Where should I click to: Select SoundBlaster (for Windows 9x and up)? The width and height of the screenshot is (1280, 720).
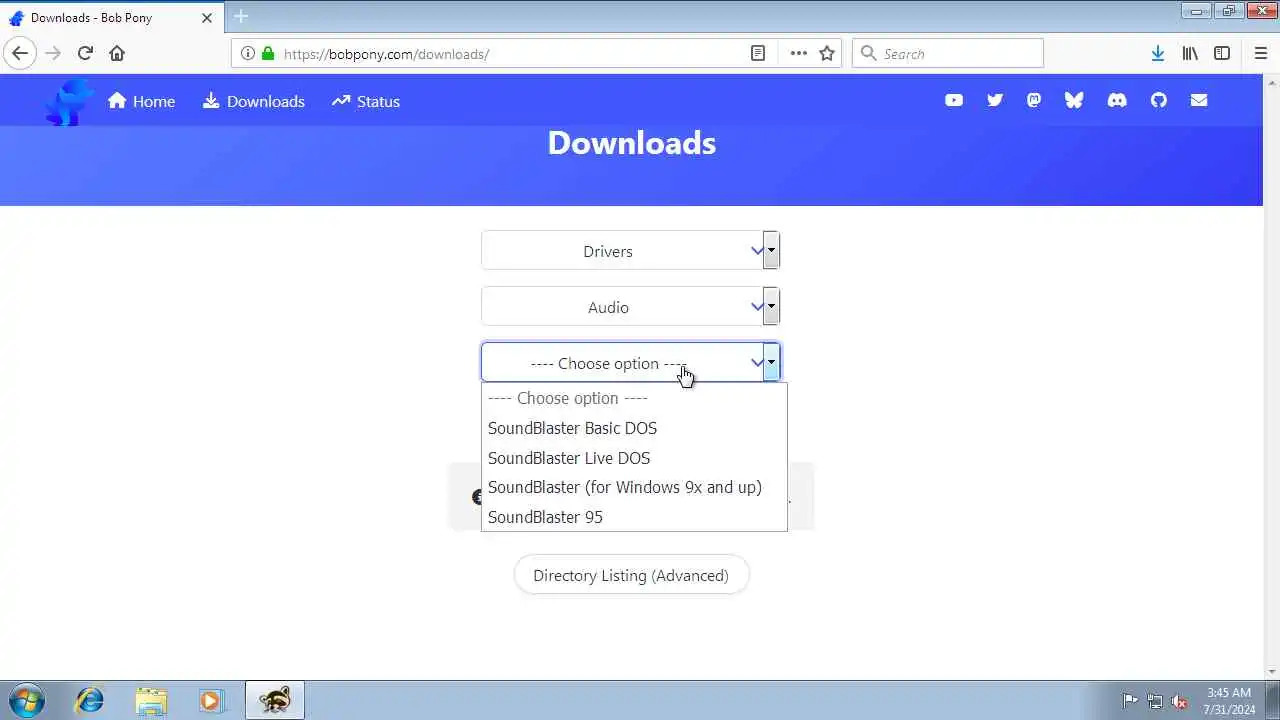pos(634,487)
